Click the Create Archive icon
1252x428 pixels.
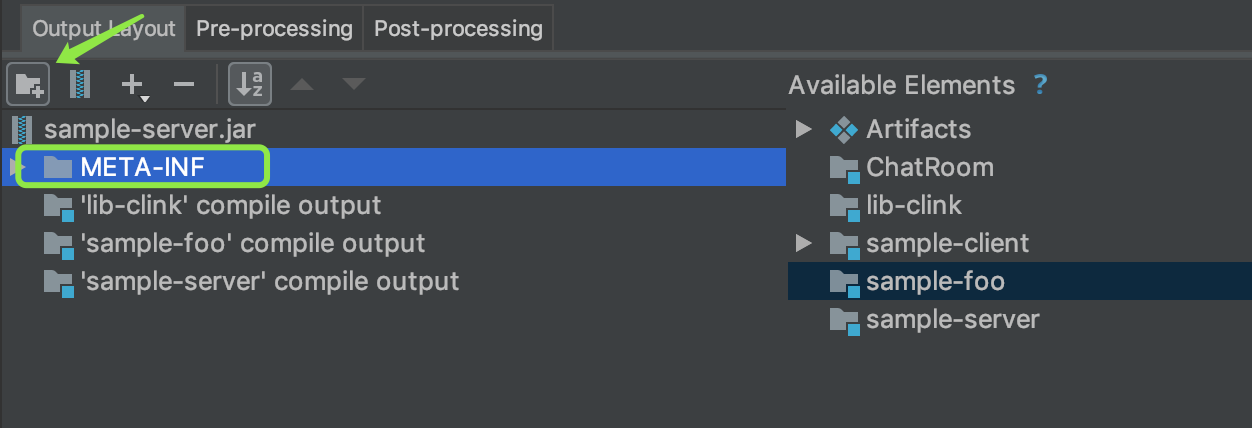[80, 85]
